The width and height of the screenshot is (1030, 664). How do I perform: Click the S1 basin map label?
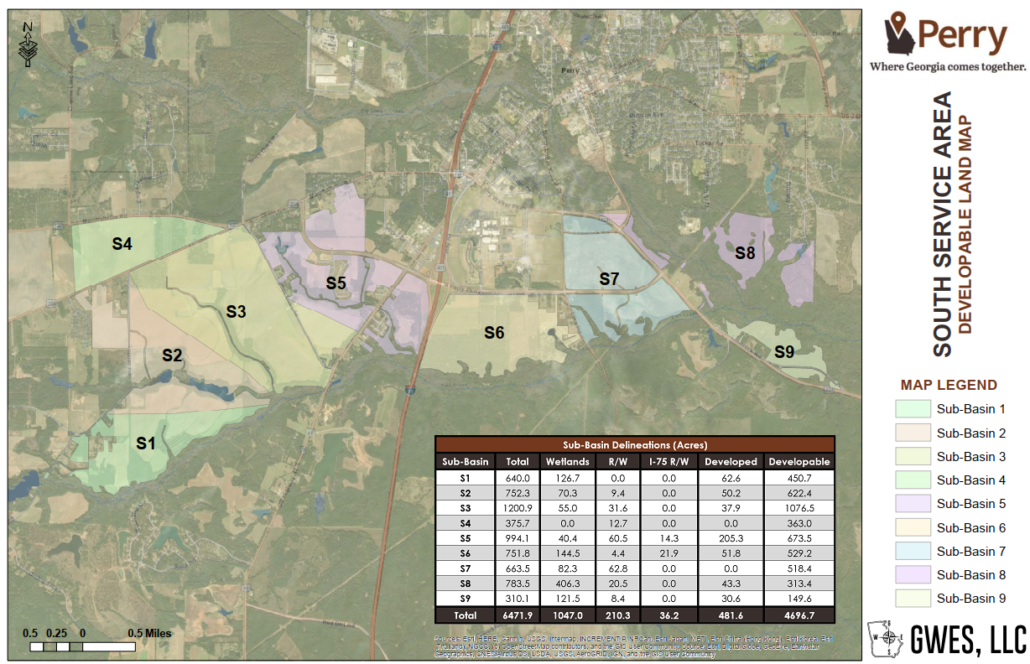click(146, 443)
